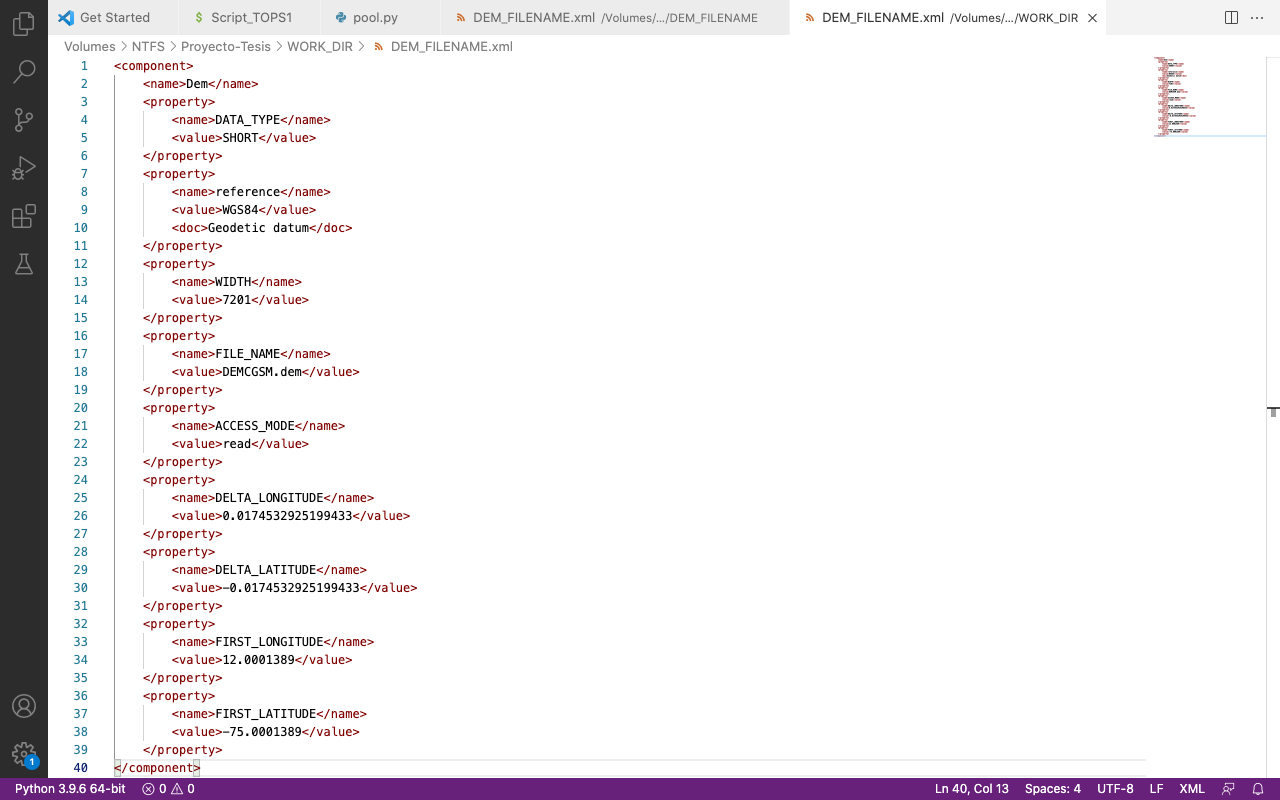This screenshot has height=800, width=1280.
Task: Change the Python 3.9.6 interpreter
Action: [69, 788]
